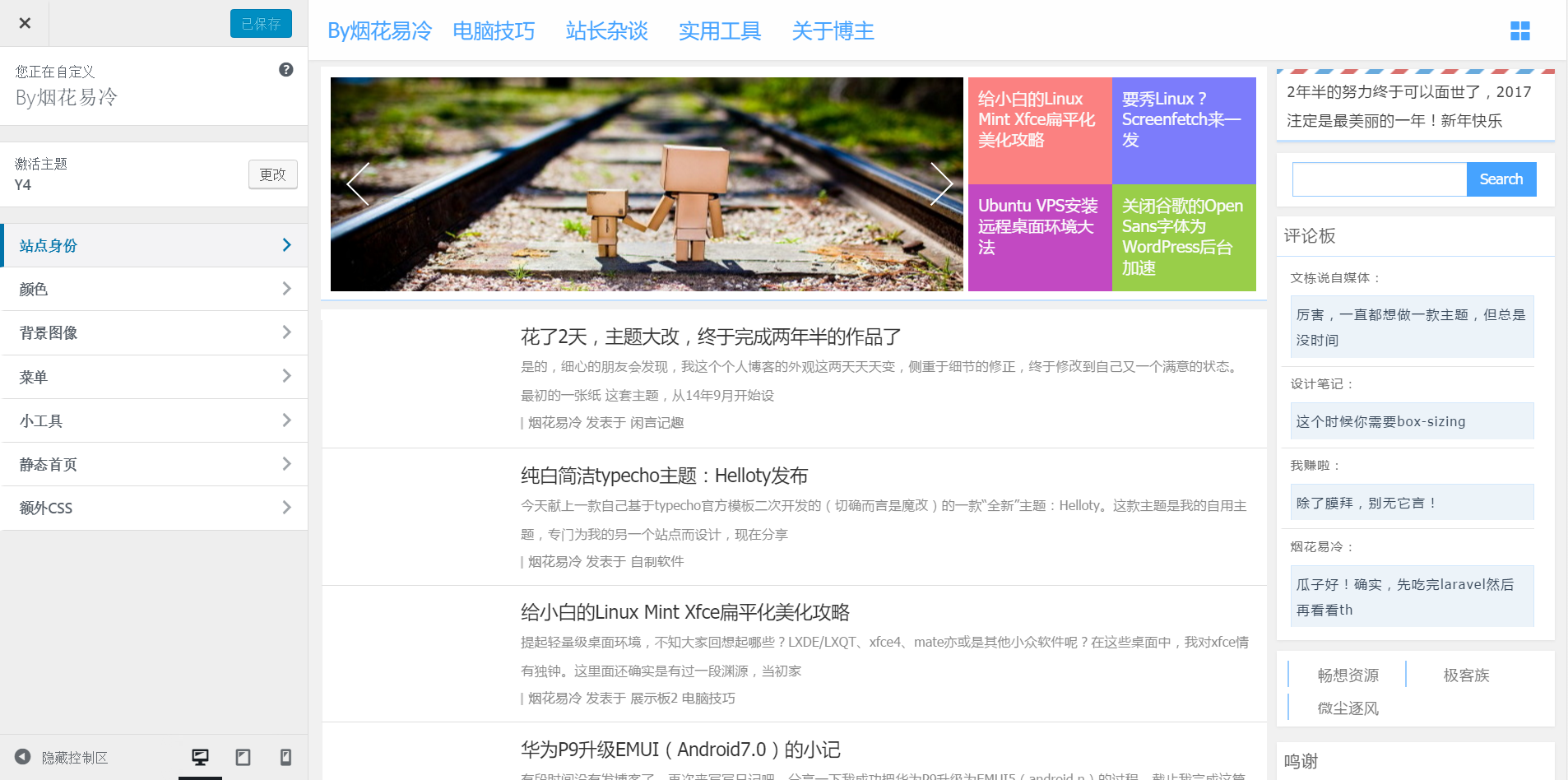Click the slider previous arrow

point(358,183)
